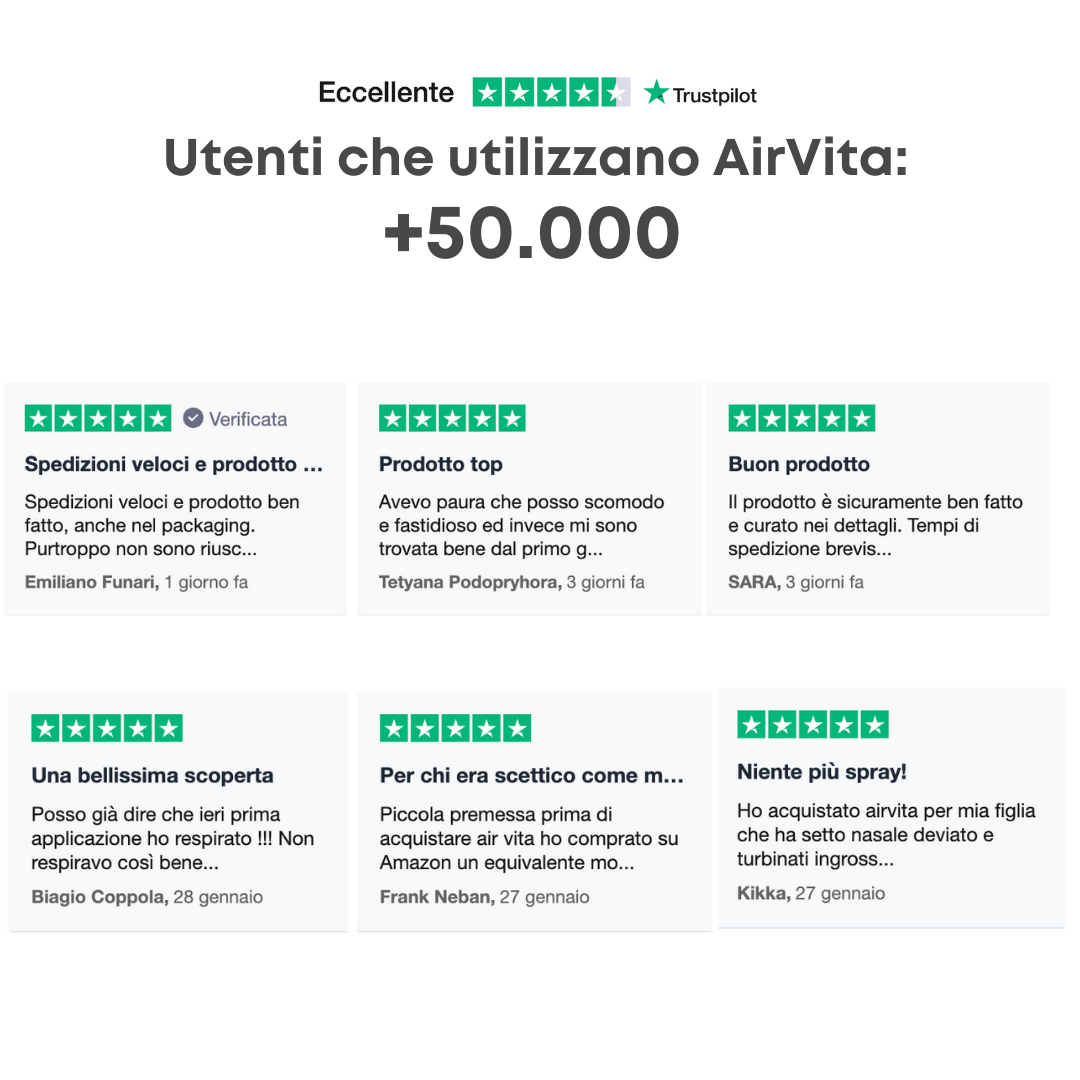This screenshot has width=1080, height=1080.
Task: Click the top Trustpilot rating stars
Action: [x=551, y=93]
